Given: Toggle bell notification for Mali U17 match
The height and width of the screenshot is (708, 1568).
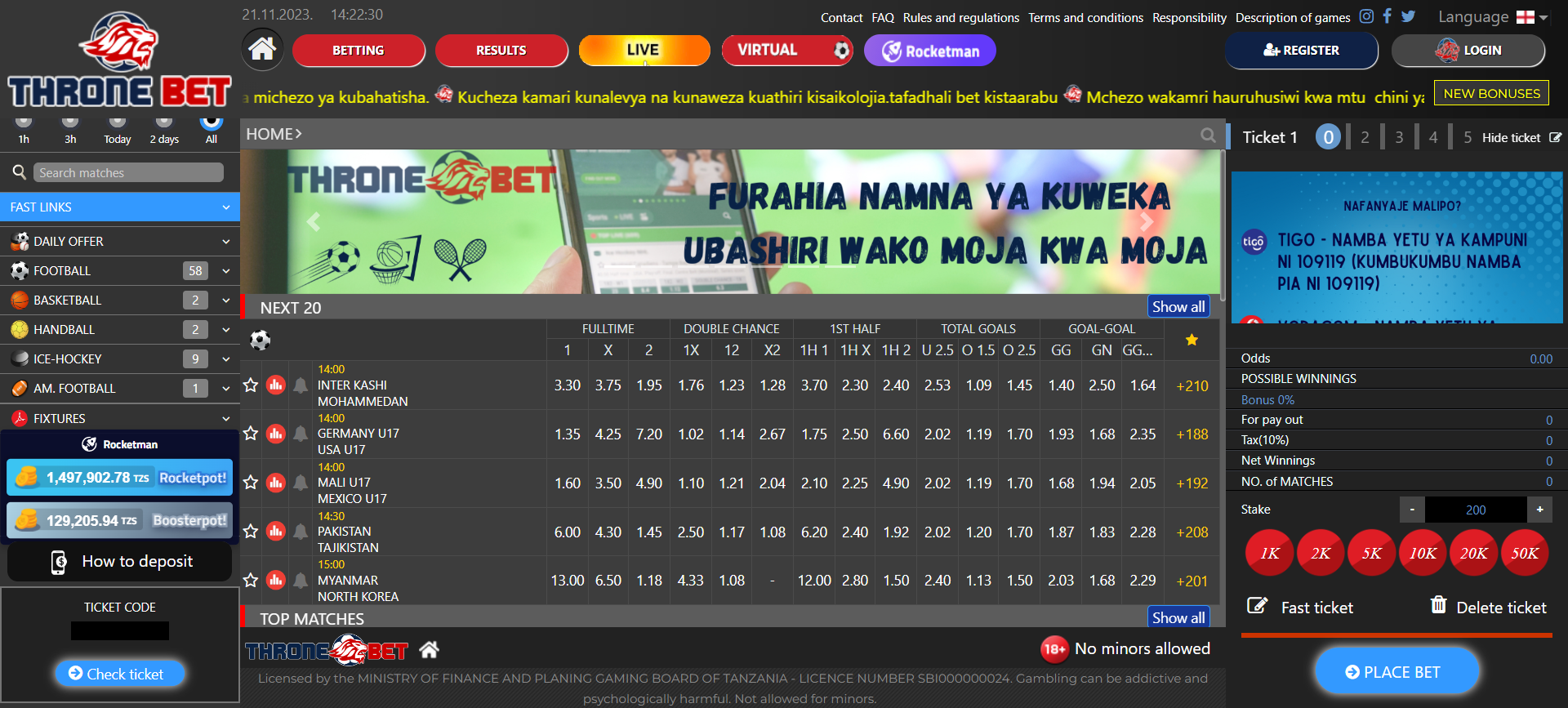Looking at the screenshot, I should coord(301,483).
